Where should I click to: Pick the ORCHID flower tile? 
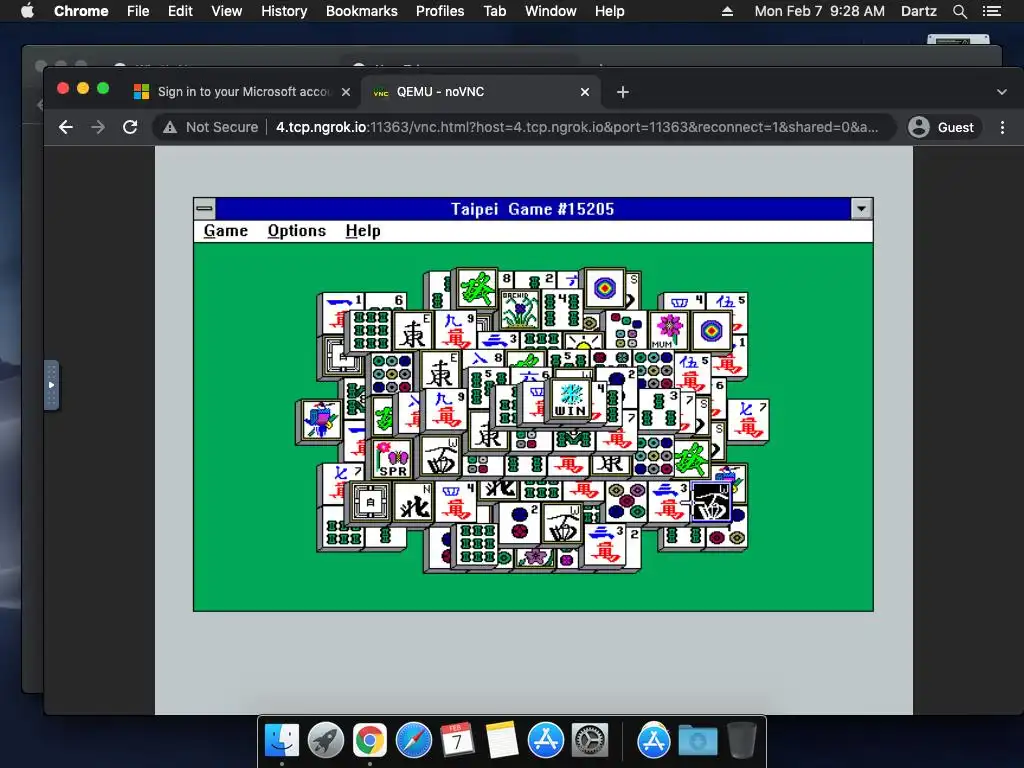(519, 310)
